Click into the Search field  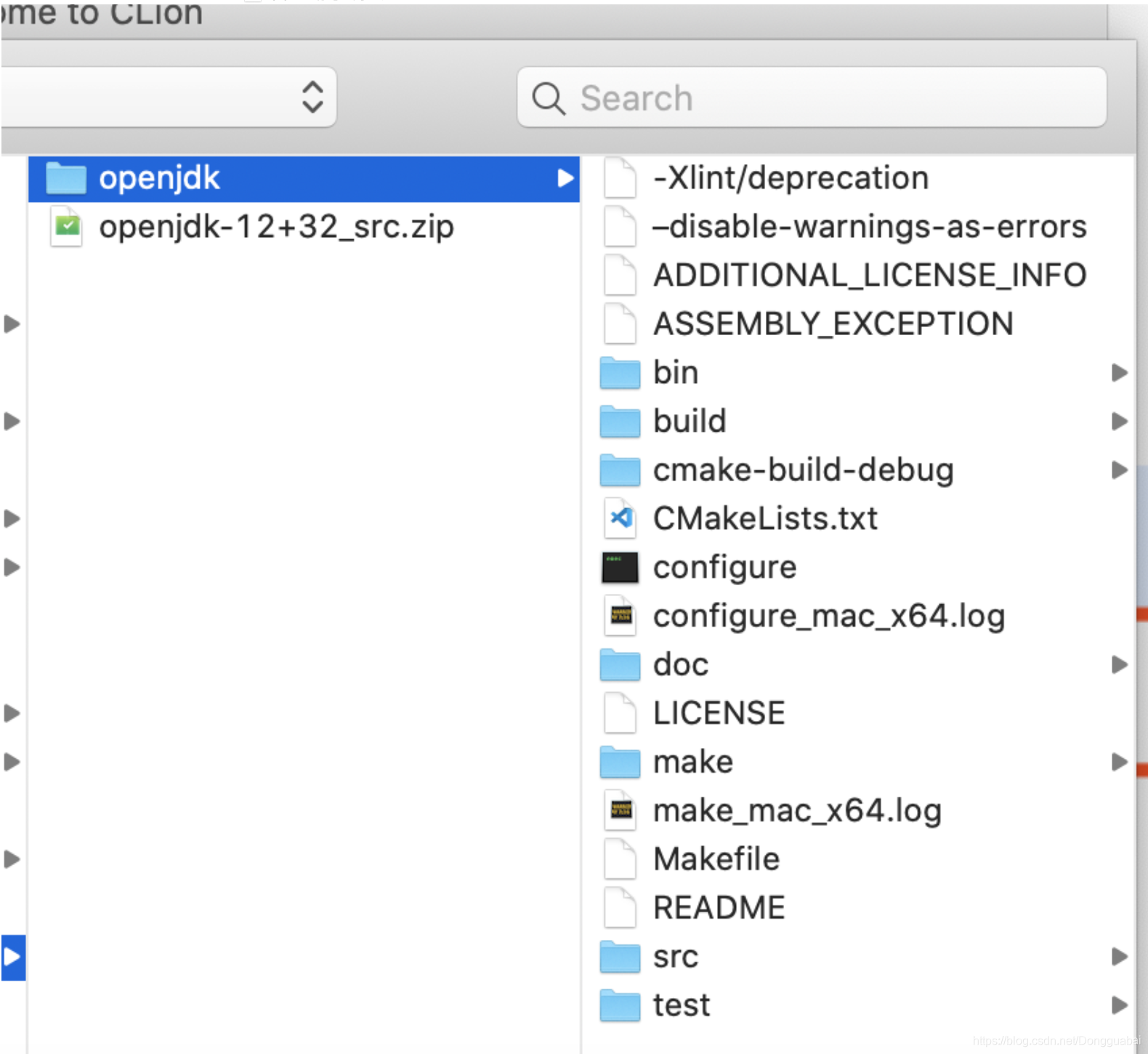812,97
